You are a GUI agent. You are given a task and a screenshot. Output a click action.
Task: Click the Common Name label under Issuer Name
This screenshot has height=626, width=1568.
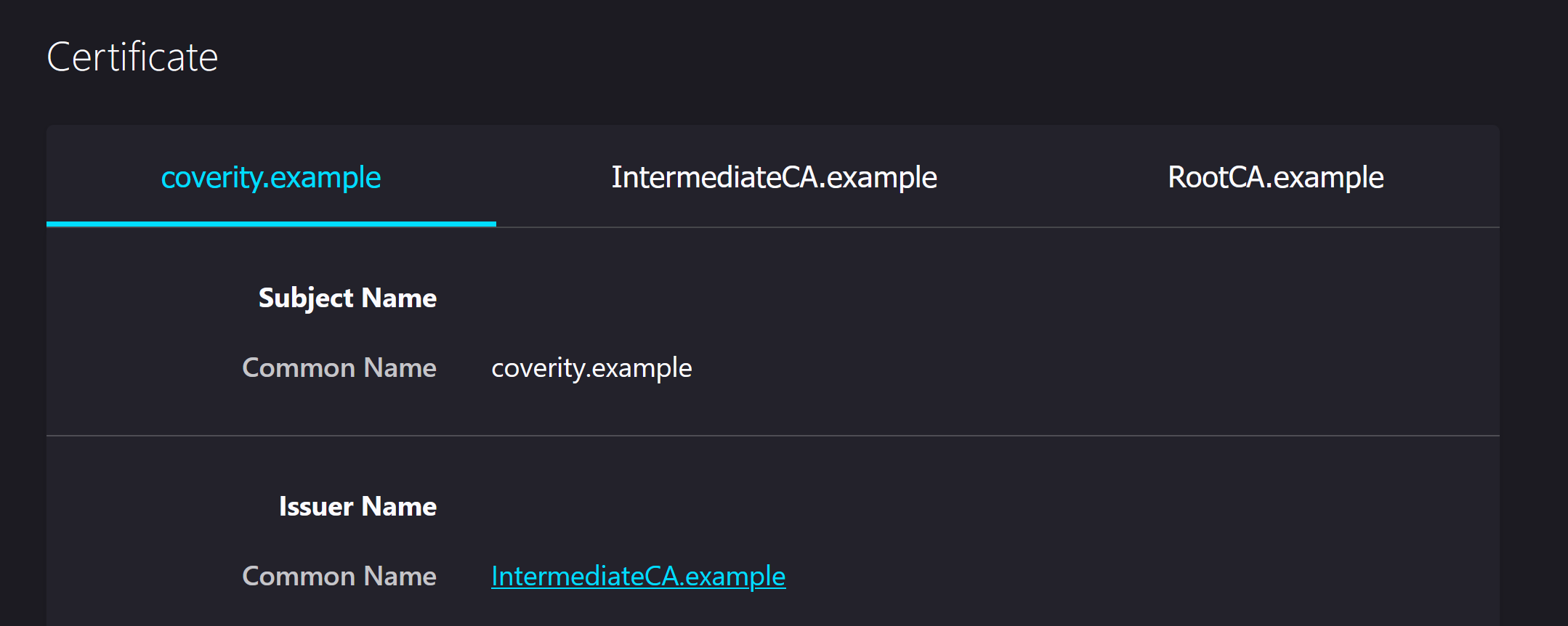click(339, 575)
